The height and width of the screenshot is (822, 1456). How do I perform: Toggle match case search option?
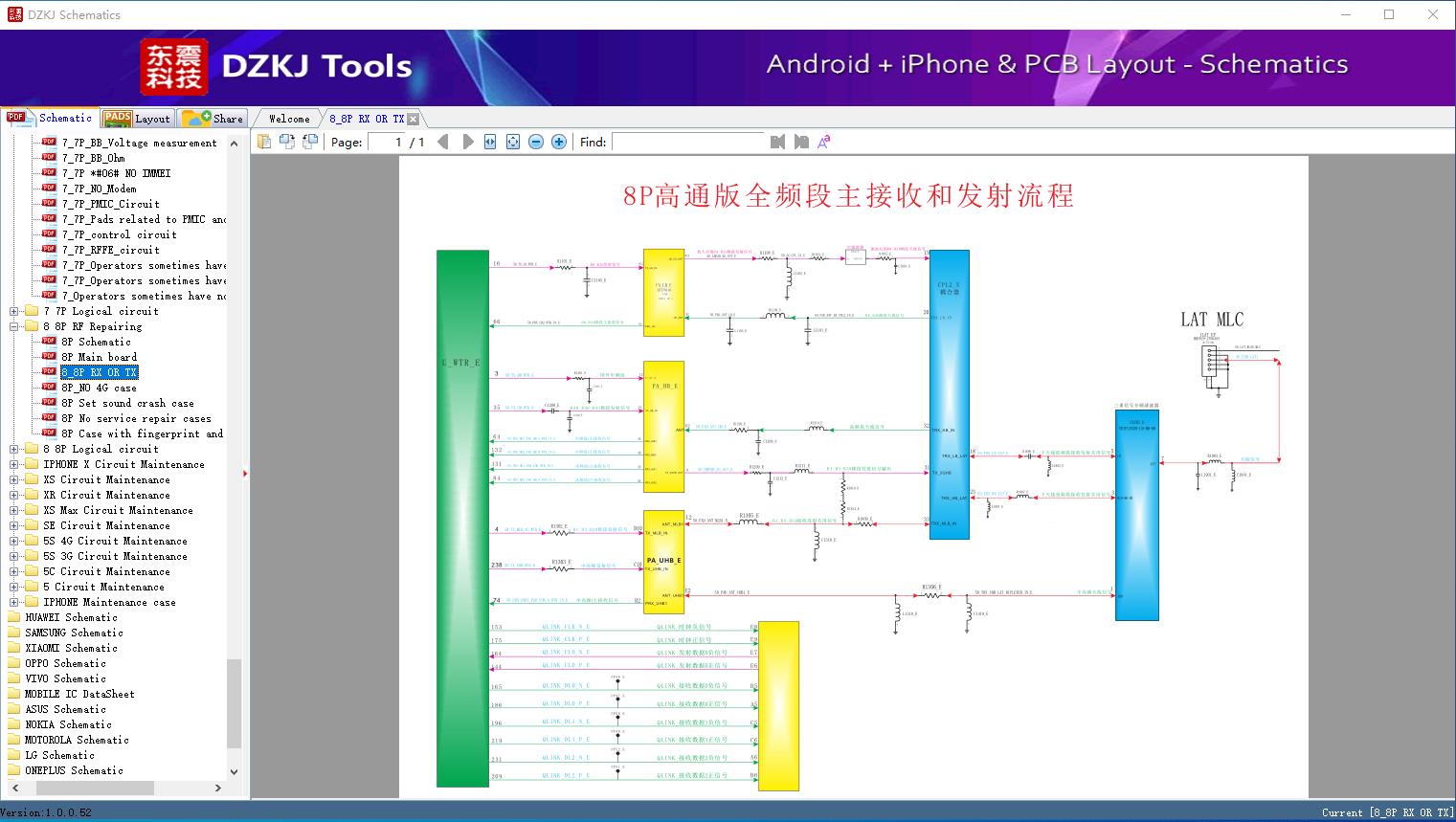coord(823,142)
